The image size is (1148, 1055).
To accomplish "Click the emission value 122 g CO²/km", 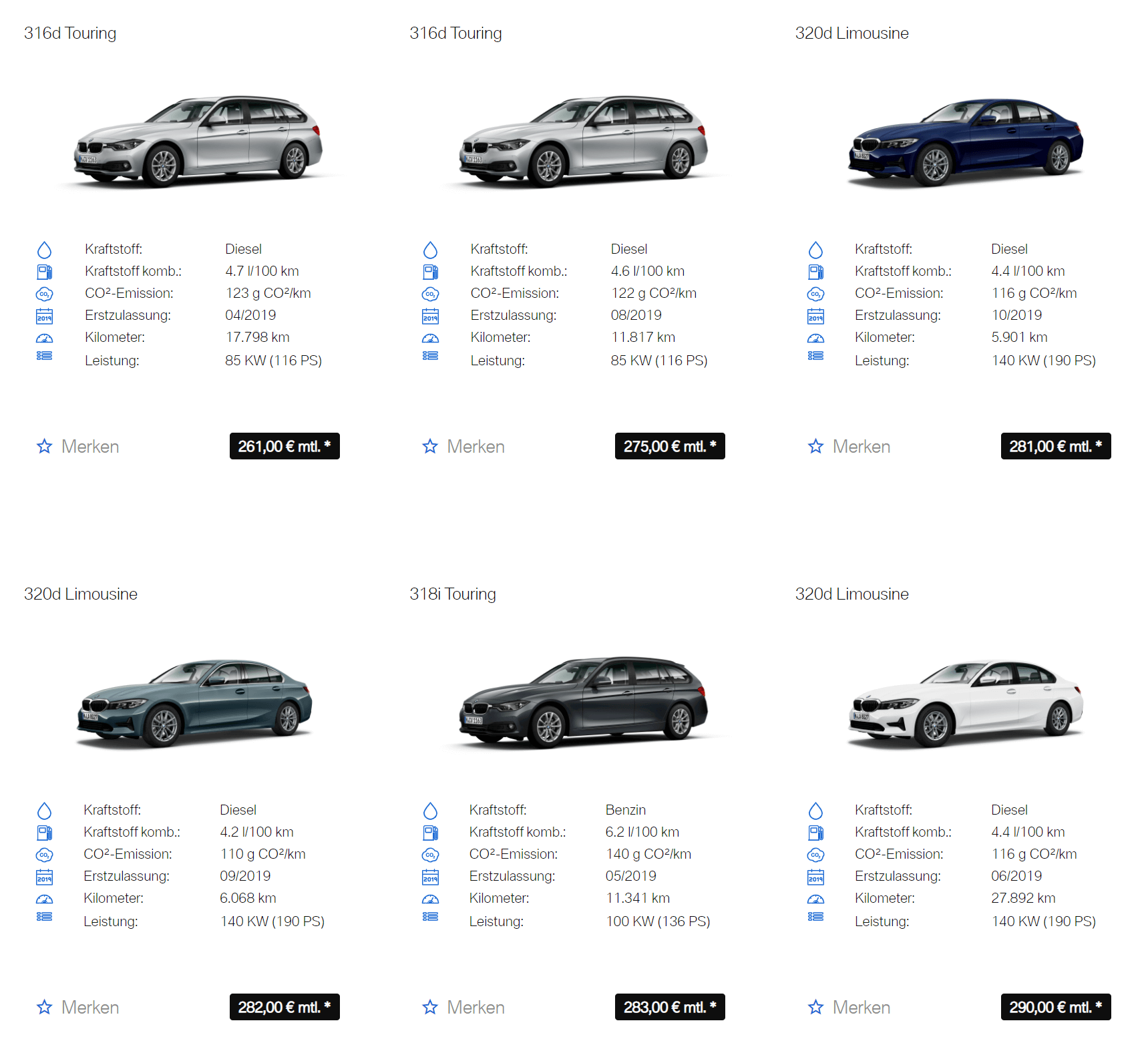I will click(653, 293).
